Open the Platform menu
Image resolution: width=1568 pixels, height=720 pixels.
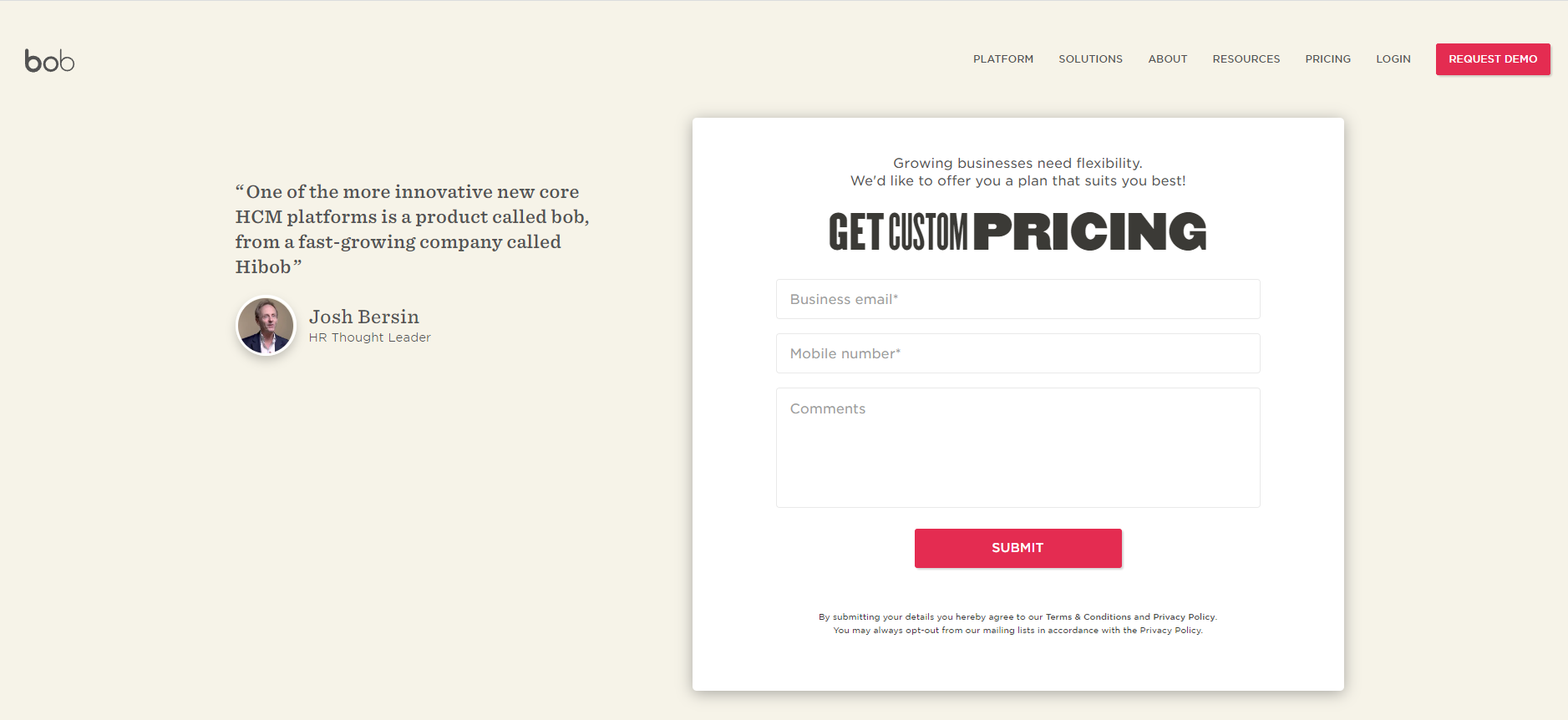(x=1002, y=59)
